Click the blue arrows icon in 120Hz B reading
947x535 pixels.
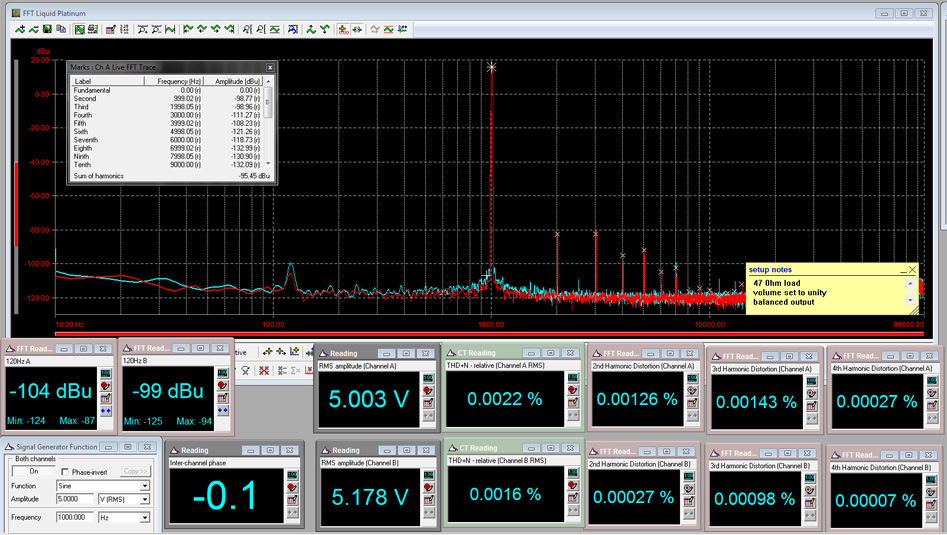(222, 411)
